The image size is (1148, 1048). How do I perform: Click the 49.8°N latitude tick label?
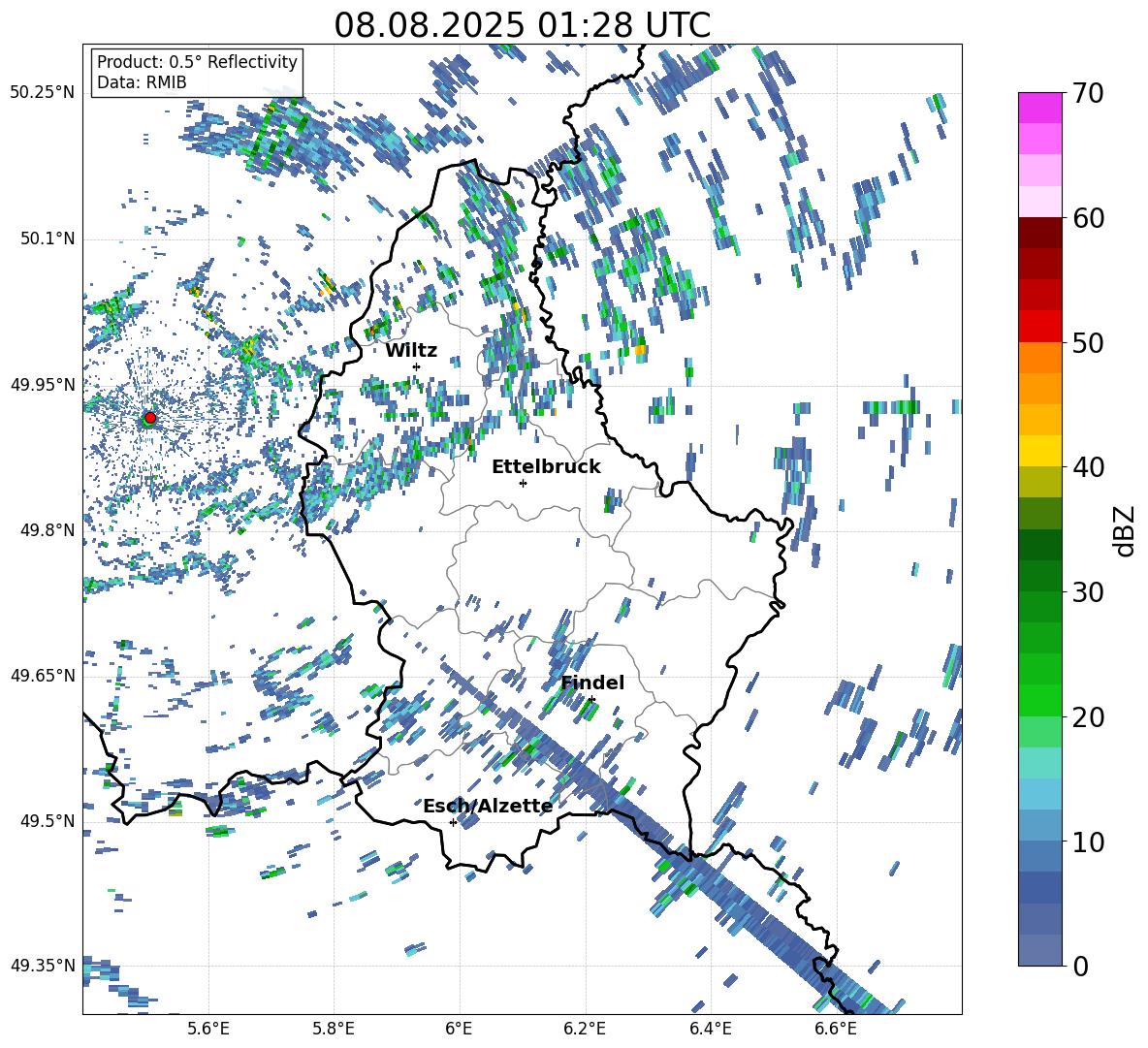pyautogui.click(x=48, y=530)
